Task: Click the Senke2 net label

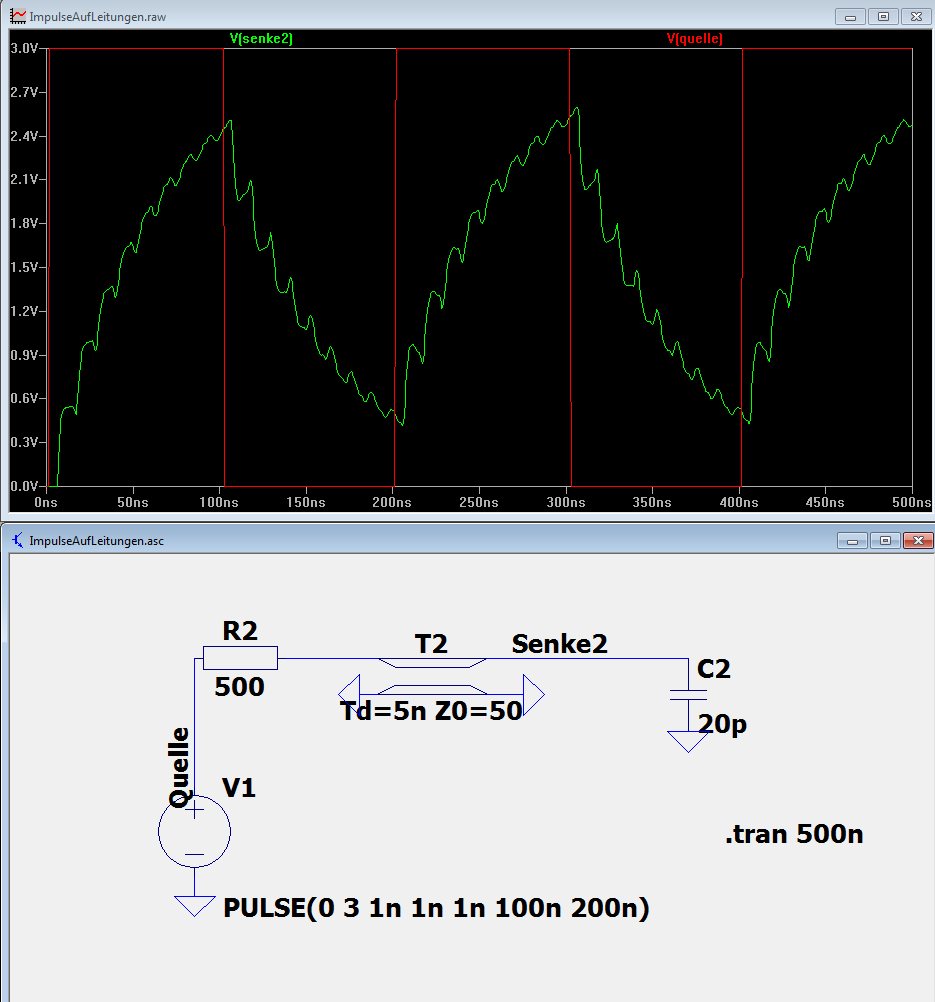Action: [559, 644]
